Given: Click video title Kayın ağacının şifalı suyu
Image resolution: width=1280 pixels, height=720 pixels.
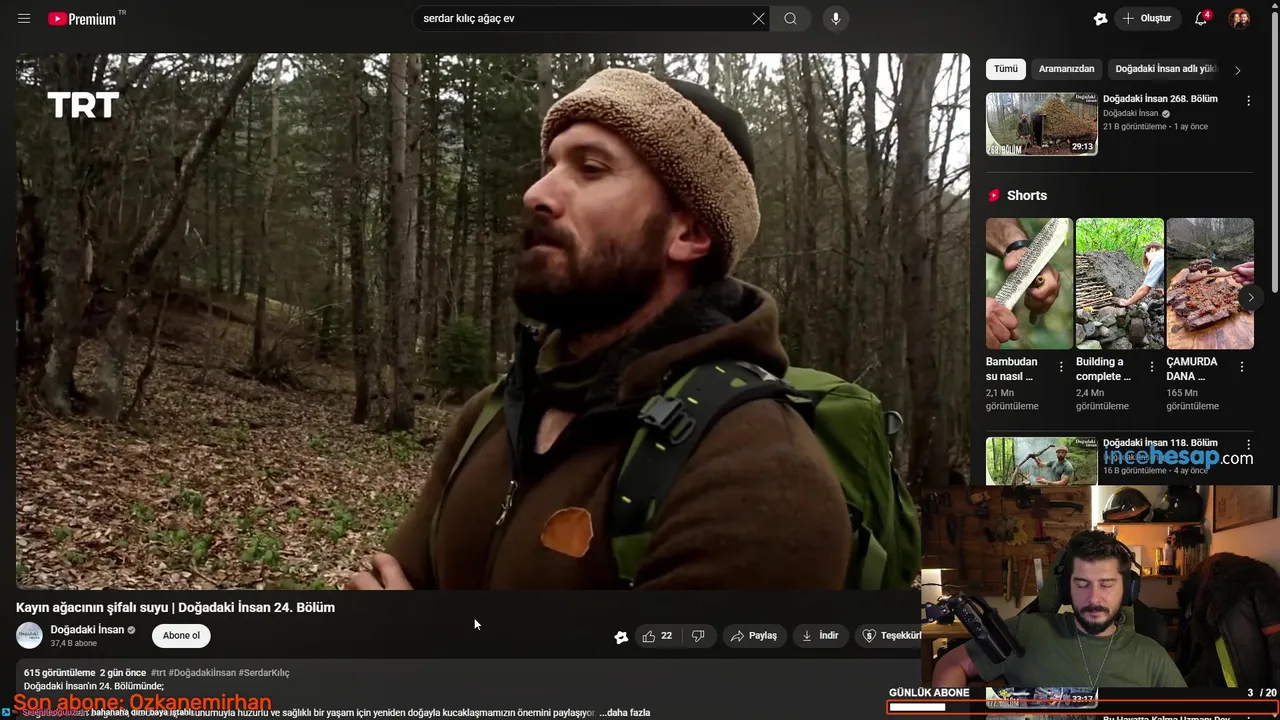Looking at the screenshot, I should pyautogui.click(x=175, y=607).
